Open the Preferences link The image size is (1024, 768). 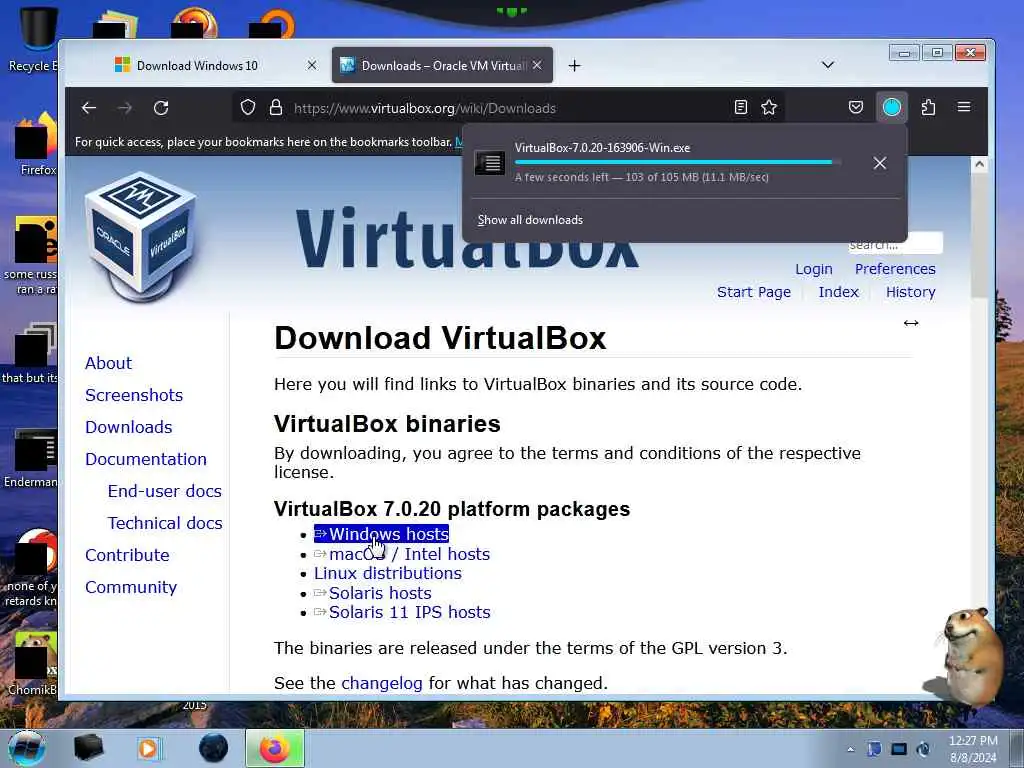click(895, 269)
